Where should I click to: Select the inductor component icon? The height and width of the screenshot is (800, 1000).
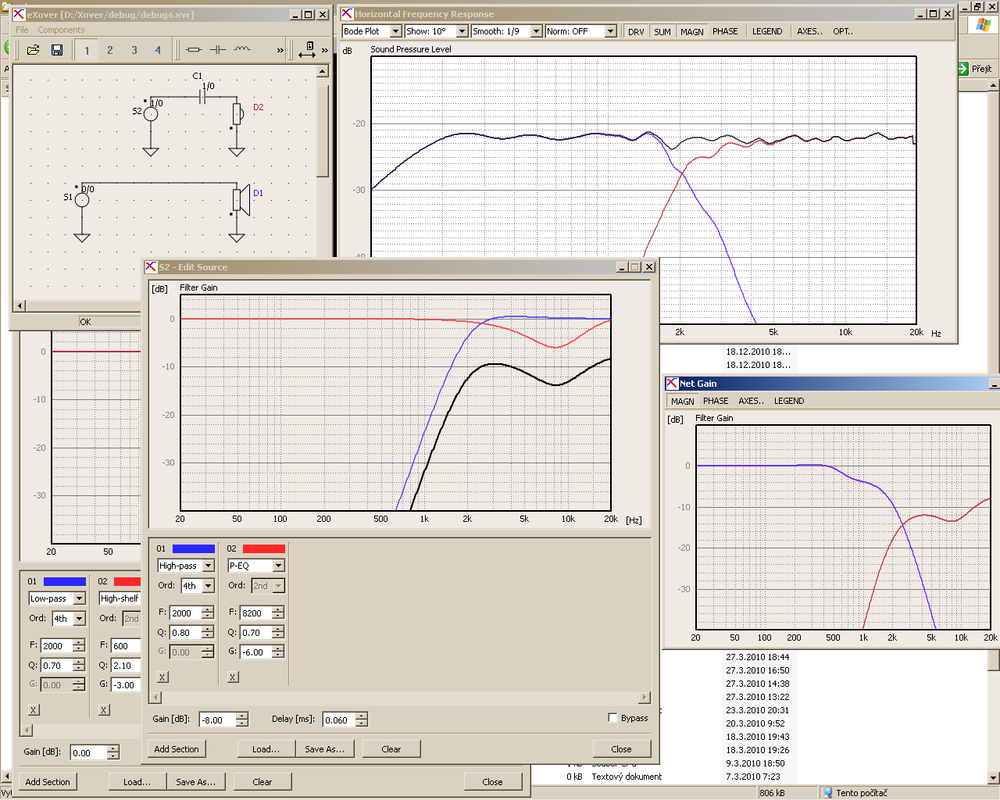[242, 49]
